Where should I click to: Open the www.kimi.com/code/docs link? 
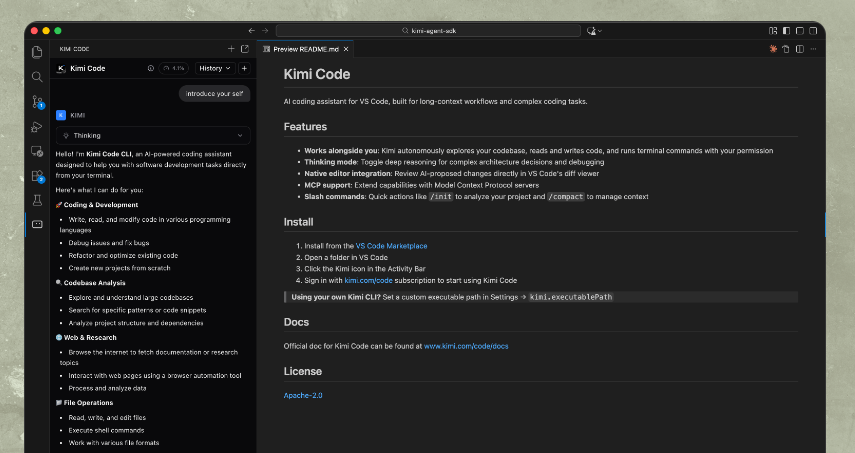[466, 346]
